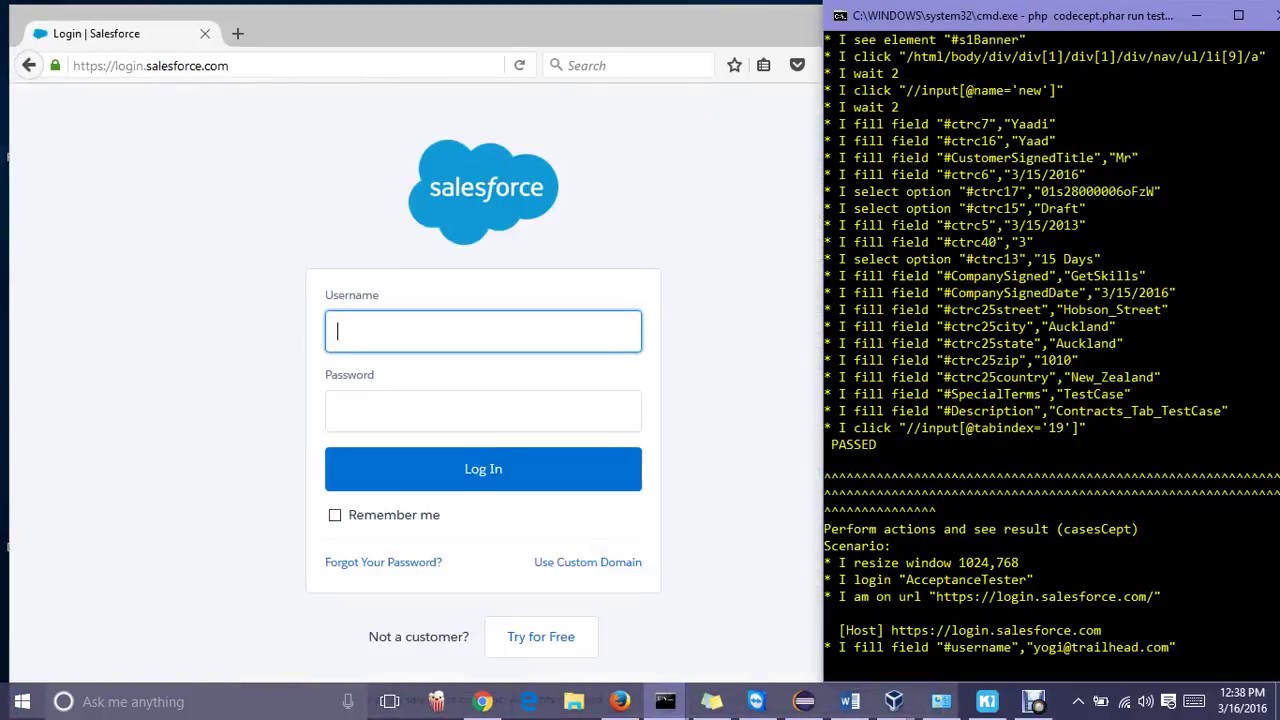This screenshot has width=1280, height=720.
Task: Switch to Command Prompt on taskbar
Action: tap(665, 701)
